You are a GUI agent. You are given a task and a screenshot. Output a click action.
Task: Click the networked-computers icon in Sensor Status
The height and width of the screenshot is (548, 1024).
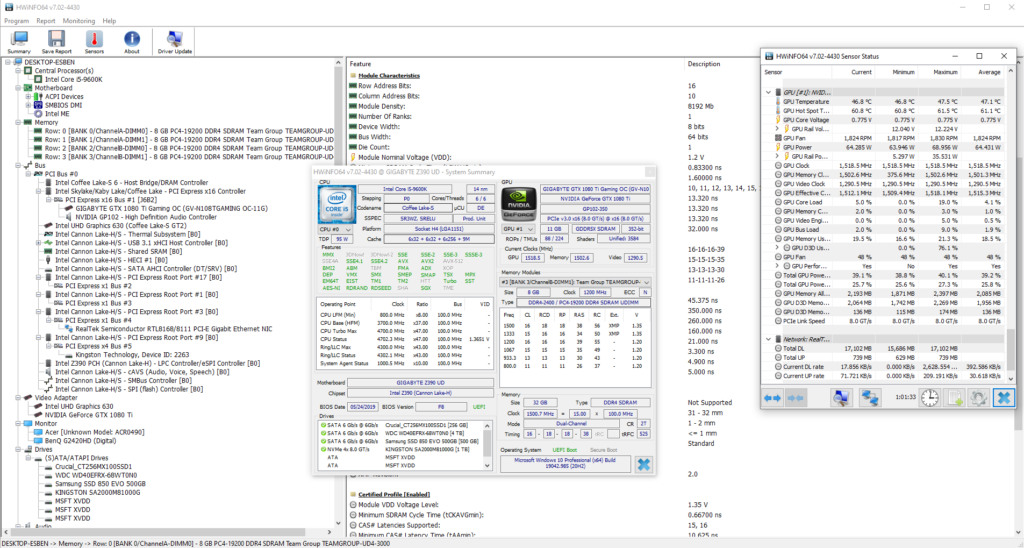tap(869, 397)
